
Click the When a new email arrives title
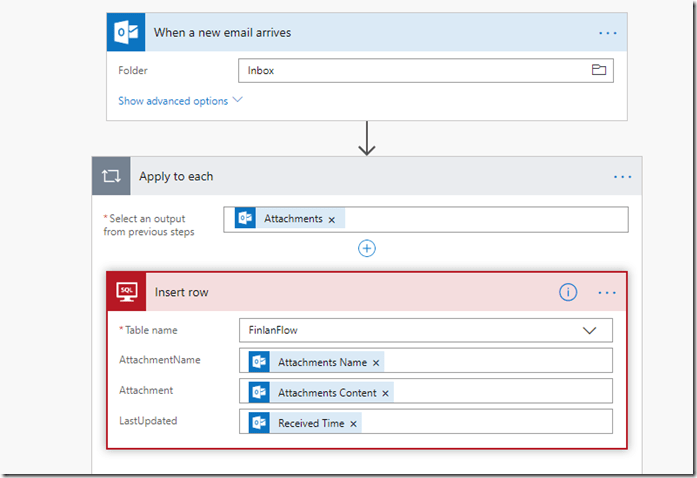(x=223, y=33)
